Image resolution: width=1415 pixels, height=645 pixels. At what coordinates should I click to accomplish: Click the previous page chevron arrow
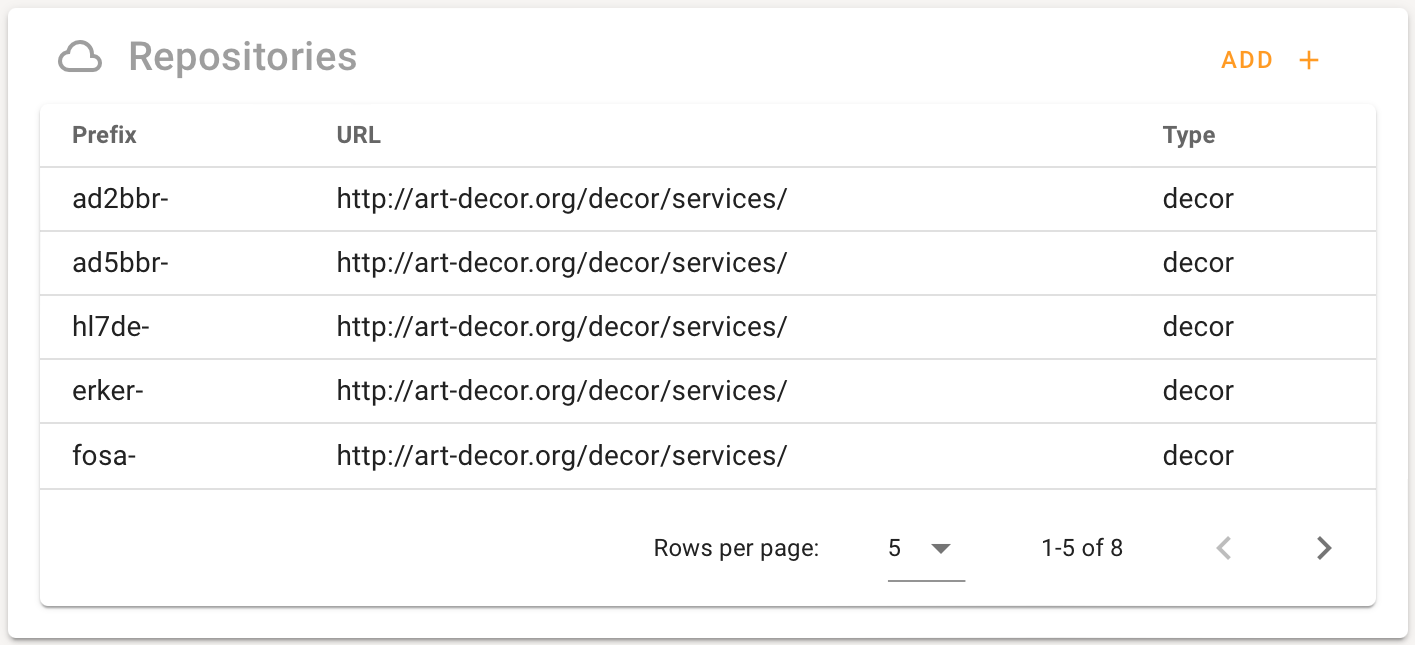pyautogui.click(x=1223, y=548)
